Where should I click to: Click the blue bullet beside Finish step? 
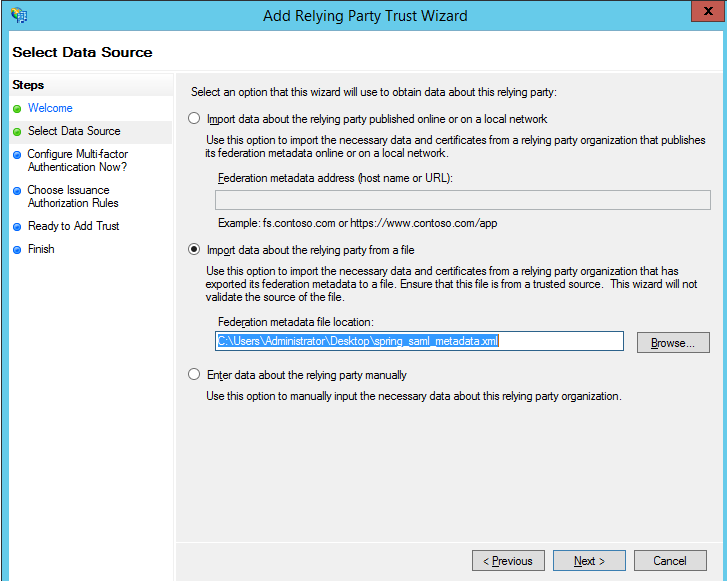click(x=17, y=250)
